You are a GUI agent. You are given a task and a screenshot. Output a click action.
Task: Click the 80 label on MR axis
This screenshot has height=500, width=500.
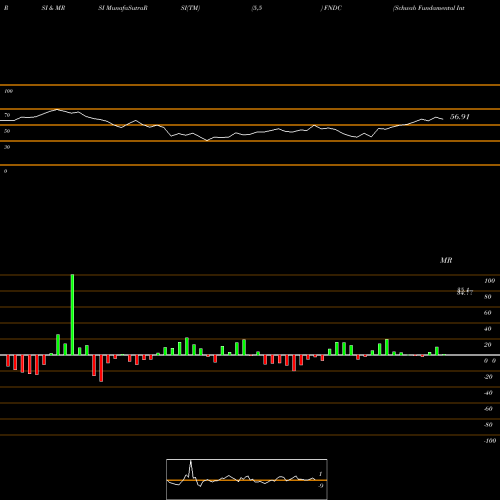[x=488, y=297]
